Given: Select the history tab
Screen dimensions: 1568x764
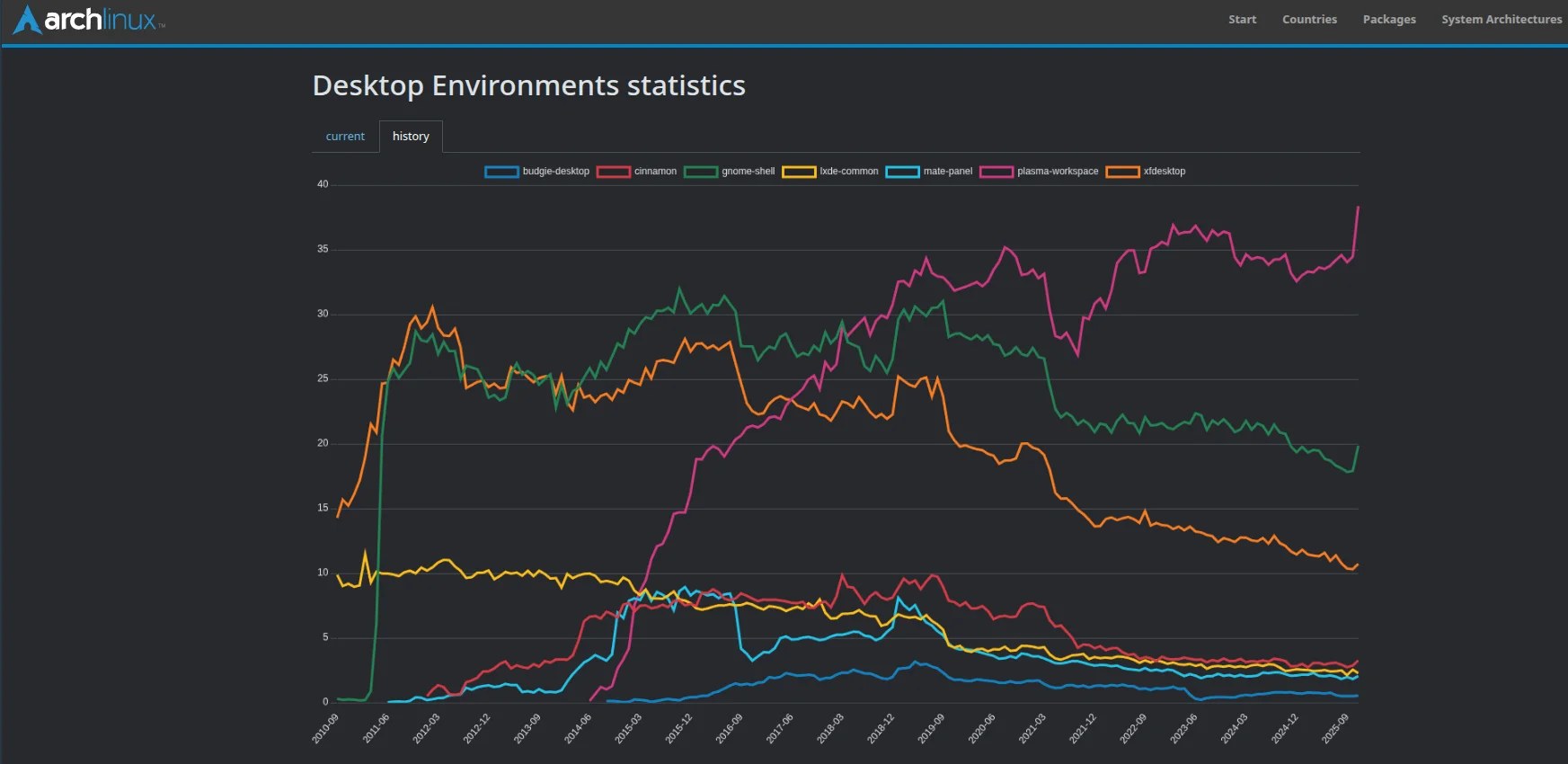Looking at the screenshot, I should click(411, 137).
